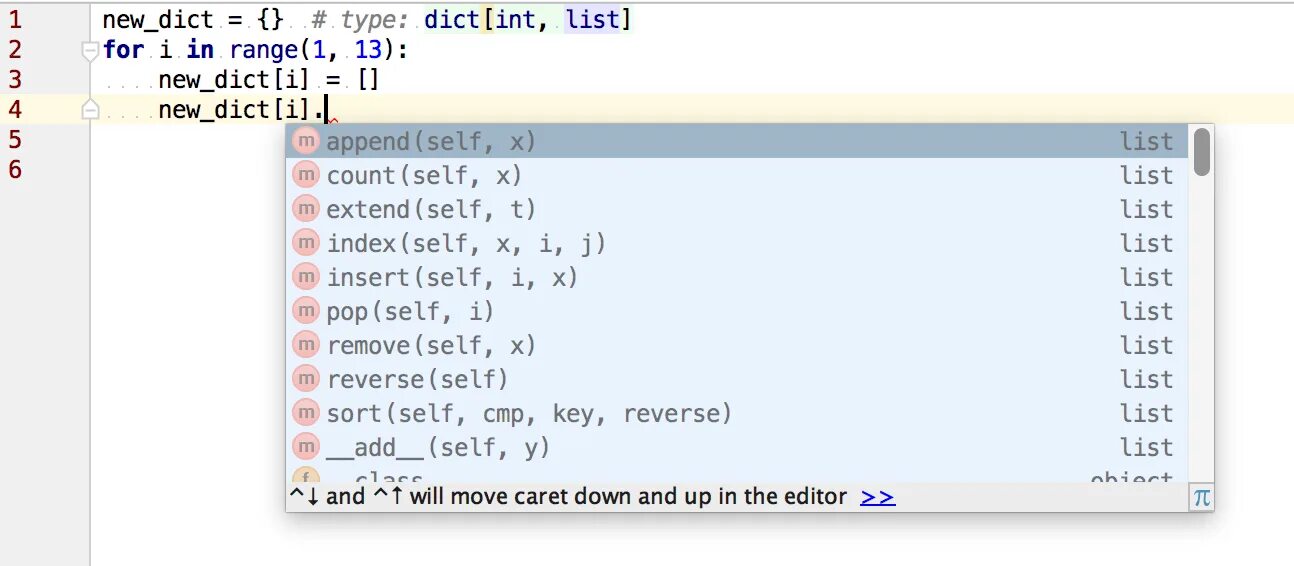1294x566 pixels.
Task: Click the method icon beside count
Action: tap(305, 176)
